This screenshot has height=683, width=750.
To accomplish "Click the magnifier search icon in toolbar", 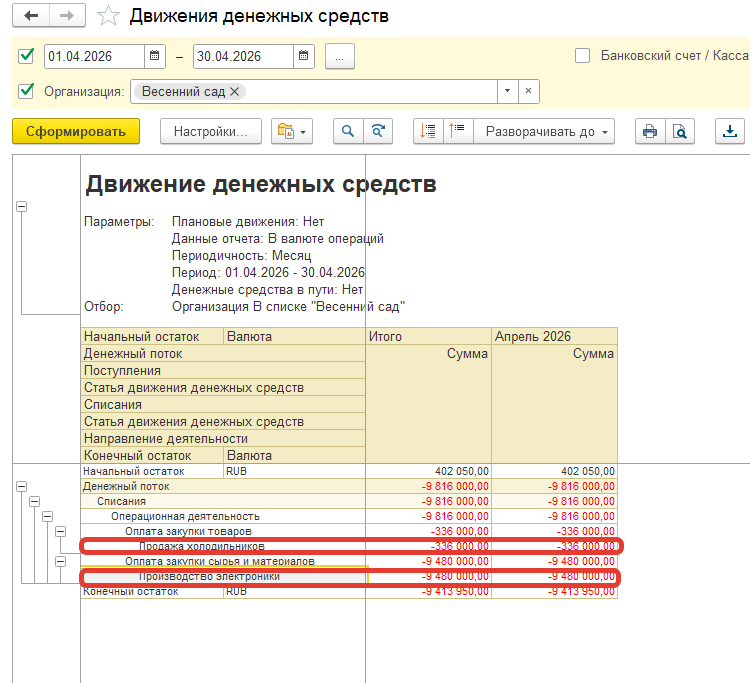I will tap(349, 131).
